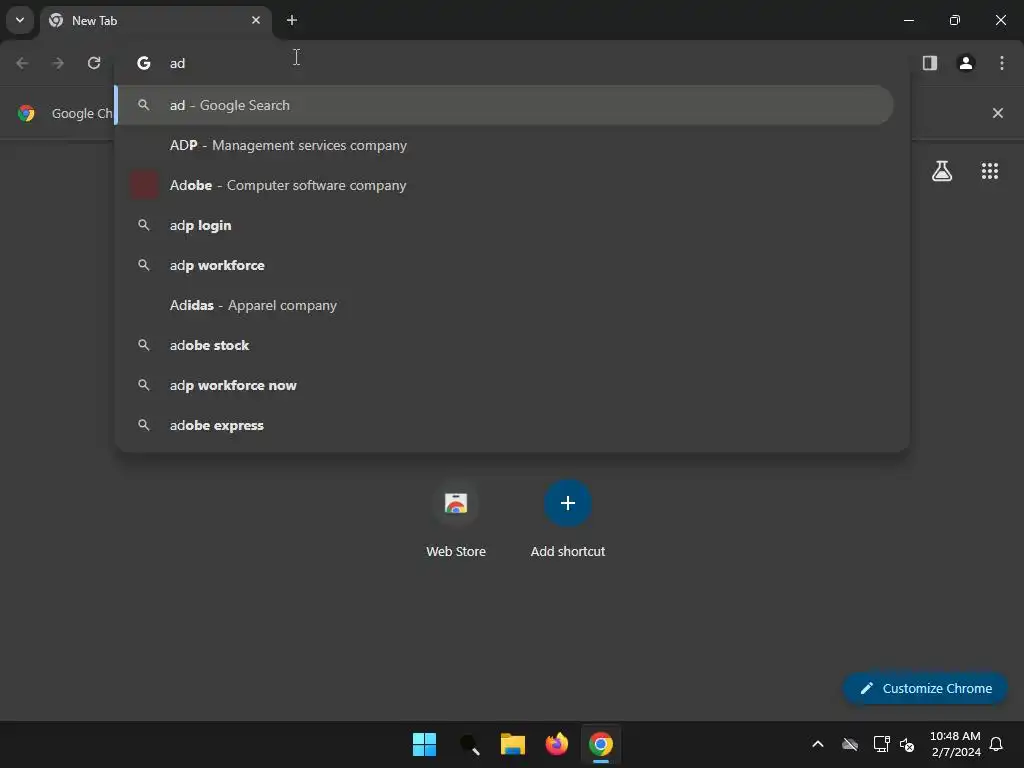Toggle the Chrome side panel
This screenshot has width=1024, height=768.
pos(930,63)
